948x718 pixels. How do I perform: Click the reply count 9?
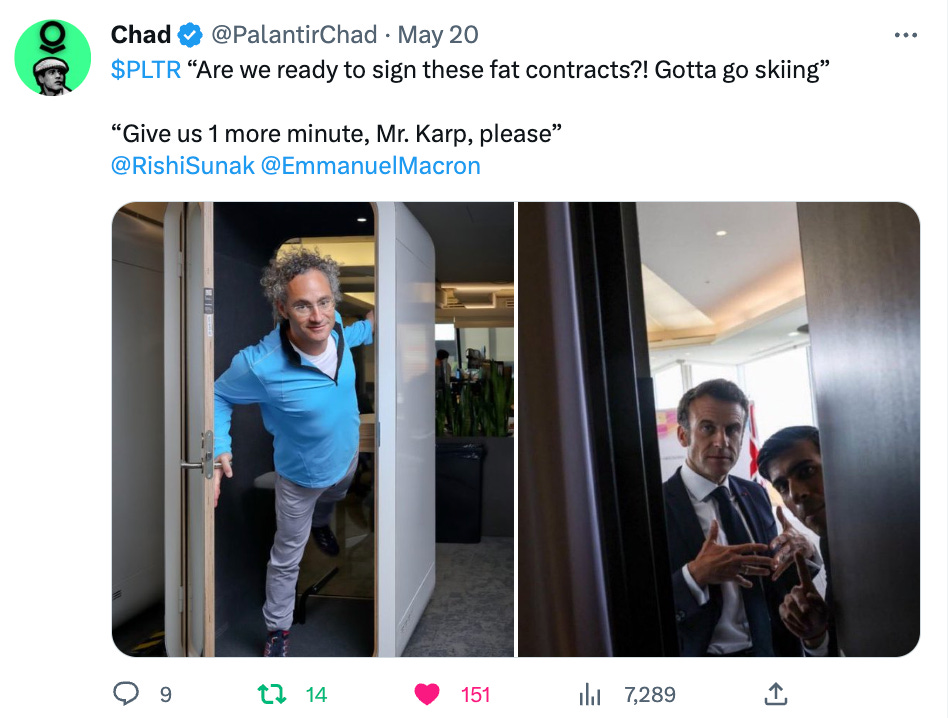coord(166,695)
